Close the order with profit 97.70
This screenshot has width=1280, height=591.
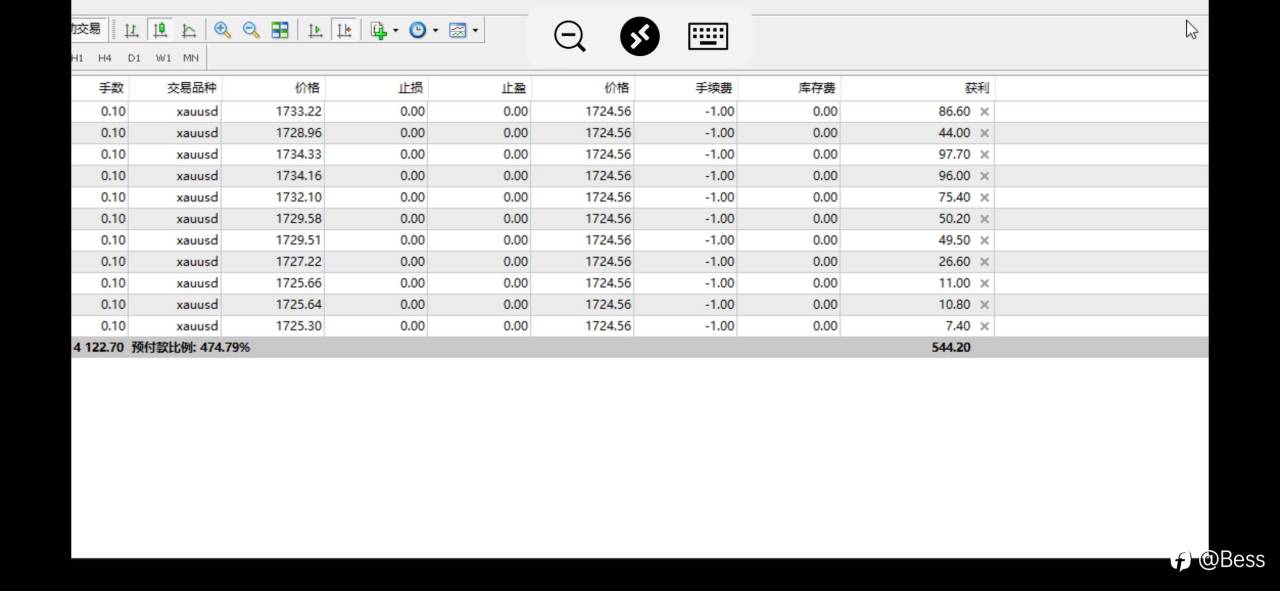[984, 155]
